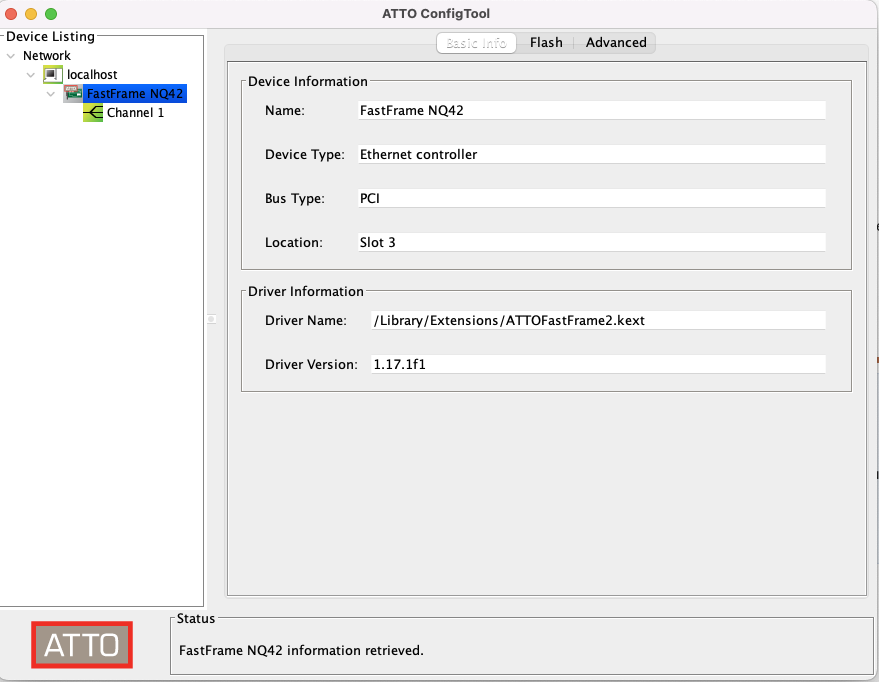Select the localhost tree entry
The image size is (879, 682).
[92, 75]
